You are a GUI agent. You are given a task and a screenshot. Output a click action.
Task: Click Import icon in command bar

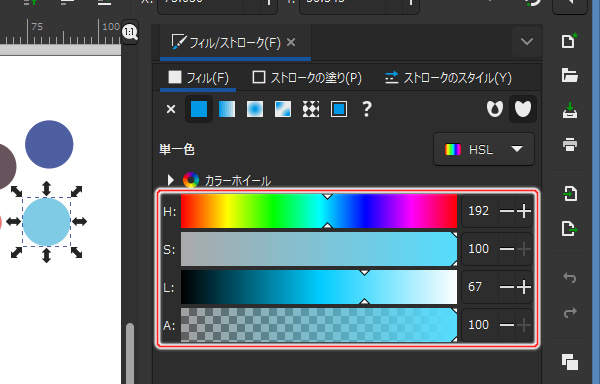point(569,193)
